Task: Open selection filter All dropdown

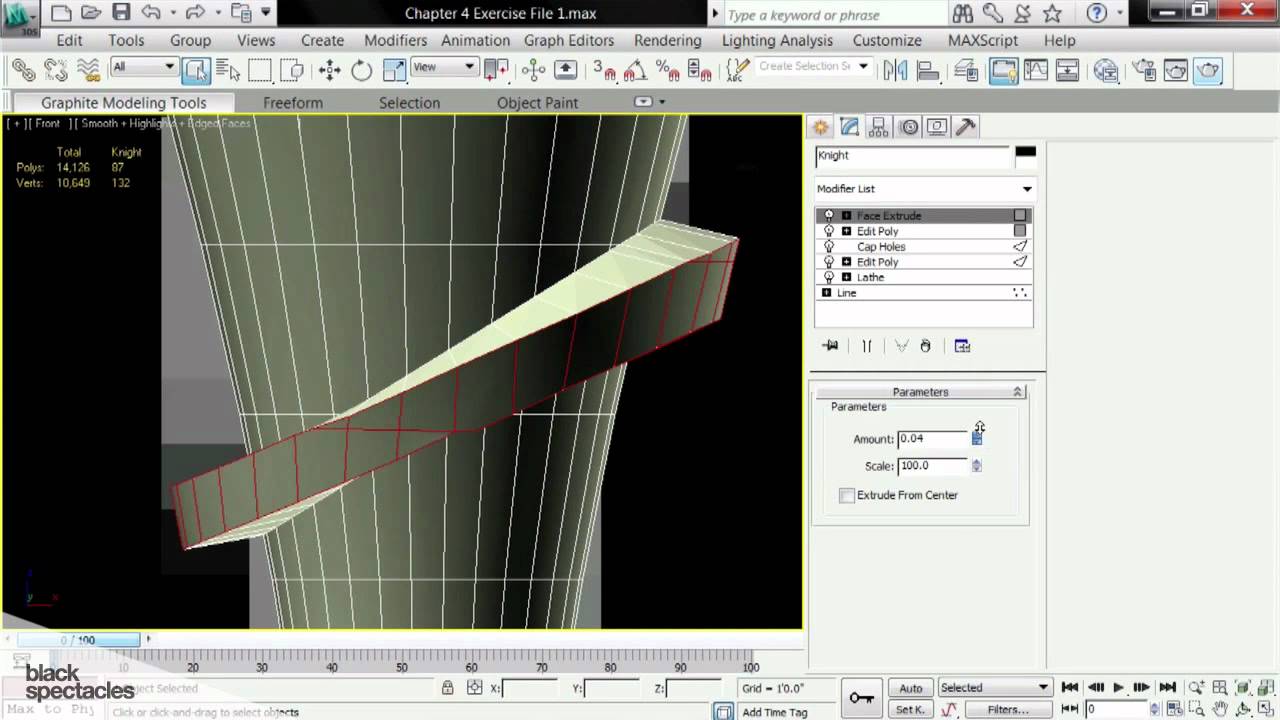Action: 144,67
